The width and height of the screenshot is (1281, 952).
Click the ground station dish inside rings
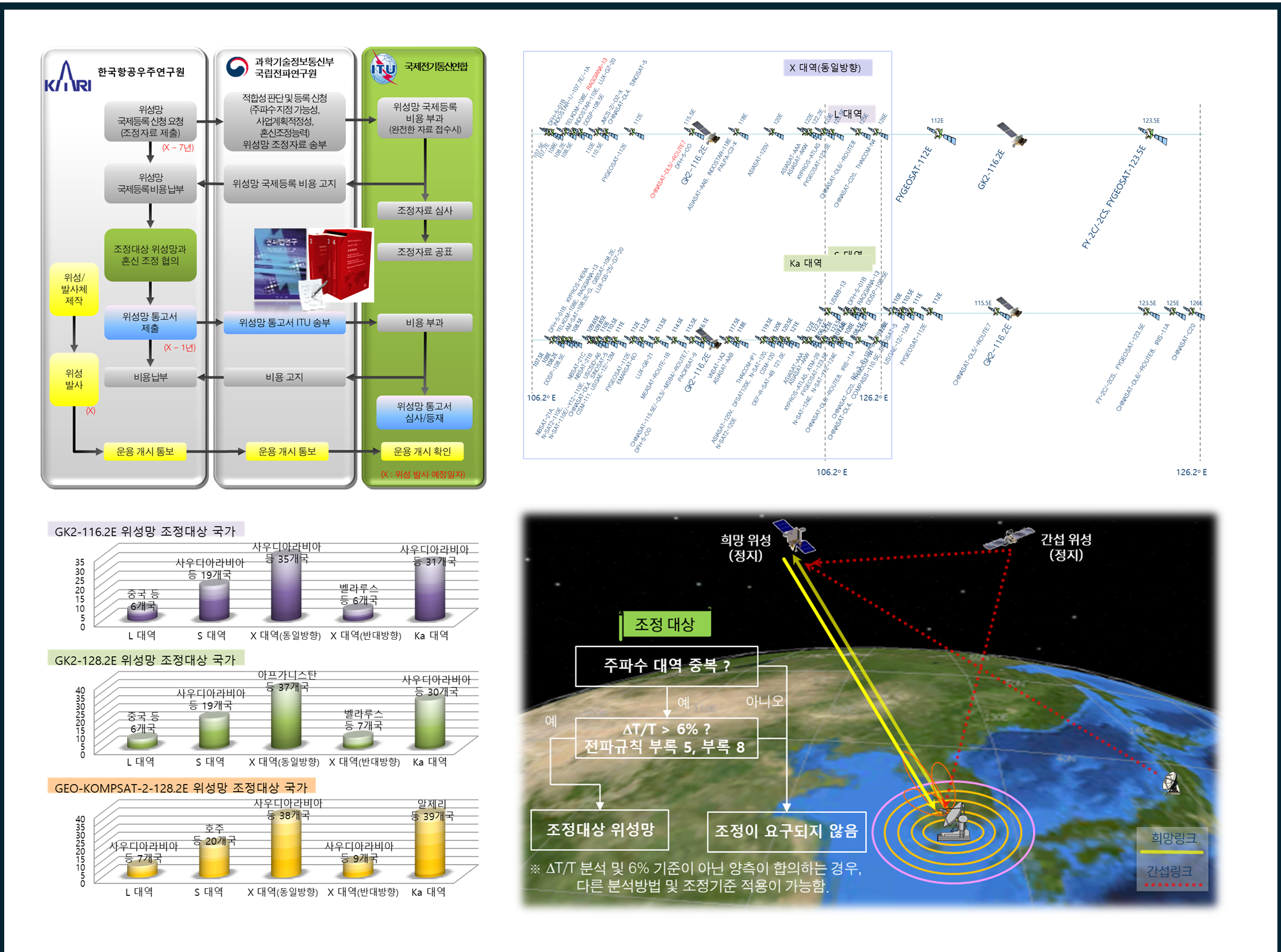tap(954, 822)
